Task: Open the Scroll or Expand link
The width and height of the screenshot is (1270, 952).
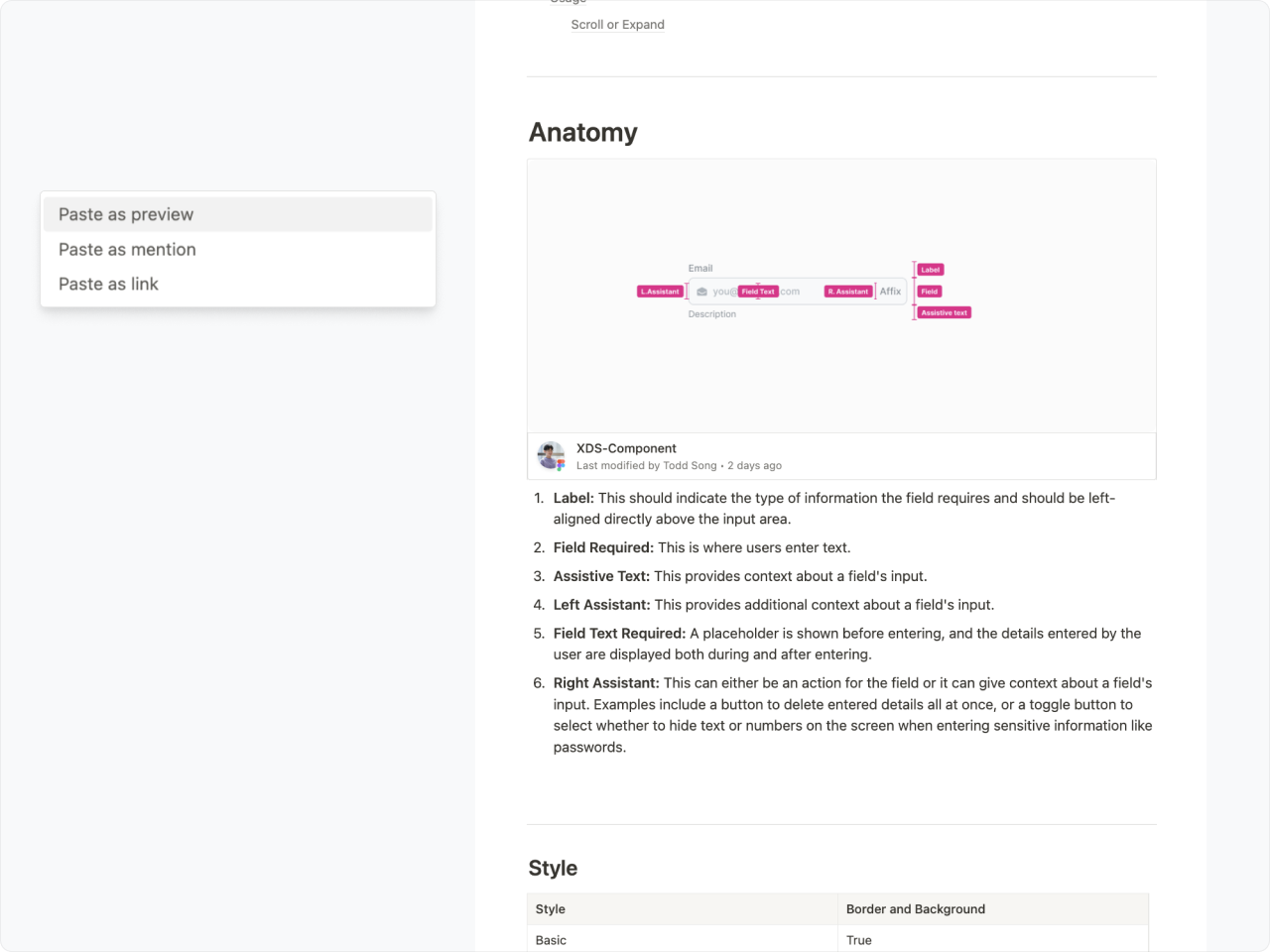Action: point(617,25)
